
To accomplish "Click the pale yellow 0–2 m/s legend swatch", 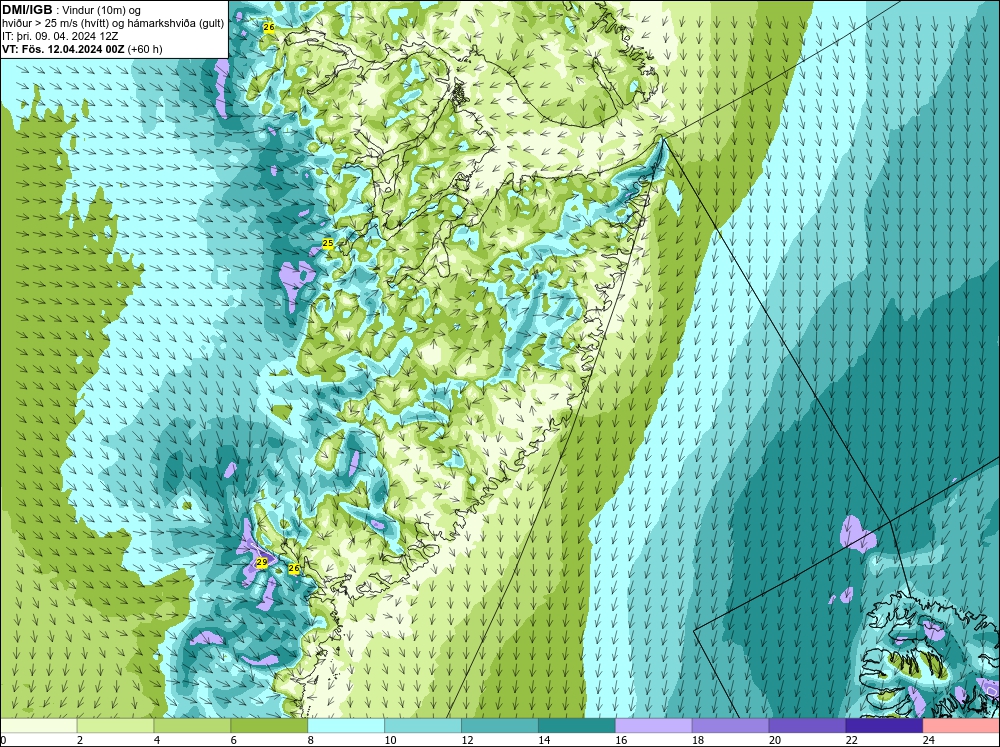I will tap(38, 726).
